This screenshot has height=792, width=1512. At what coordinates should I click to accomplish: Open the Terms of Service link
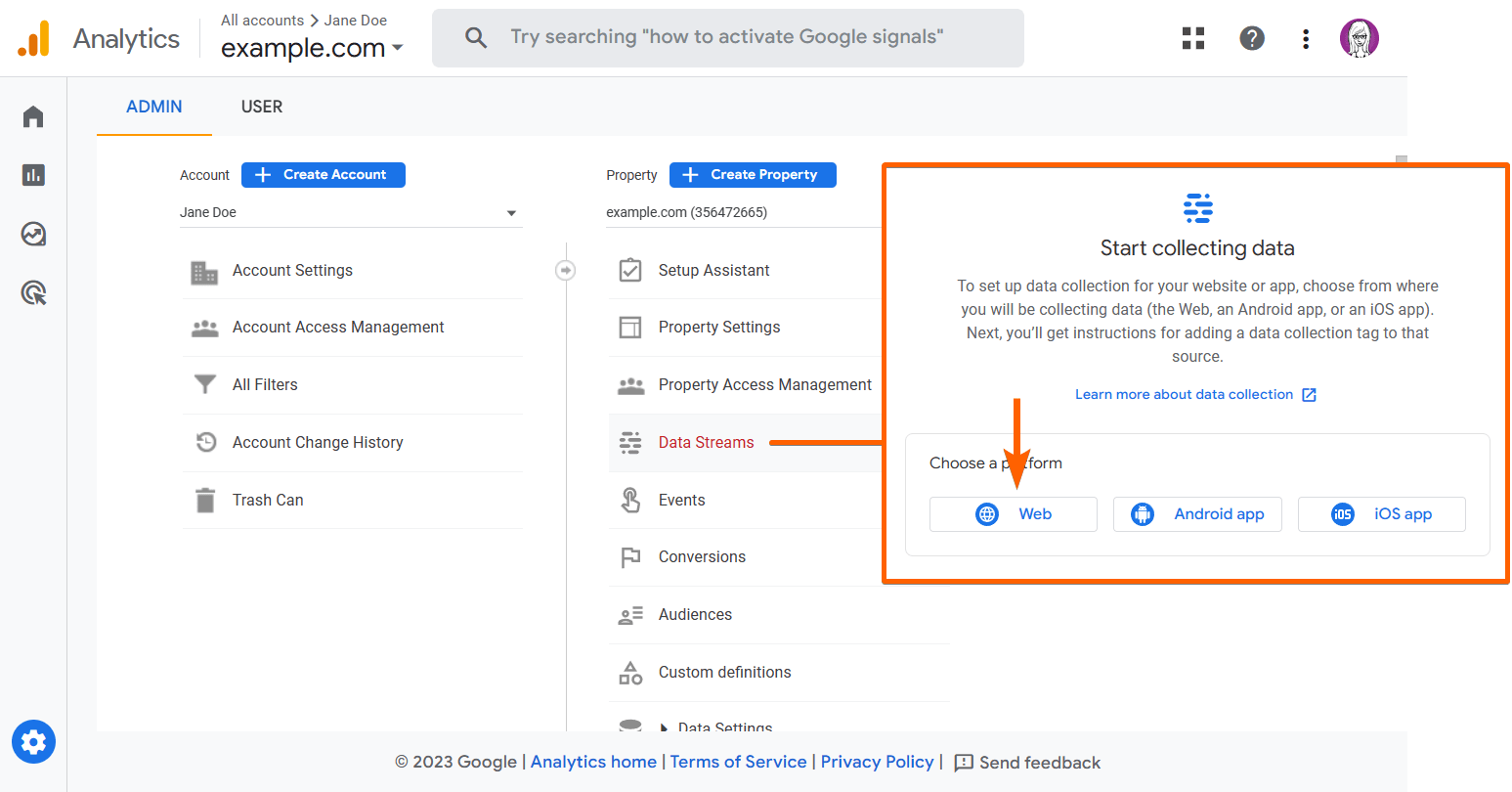(x=738, y=762)
